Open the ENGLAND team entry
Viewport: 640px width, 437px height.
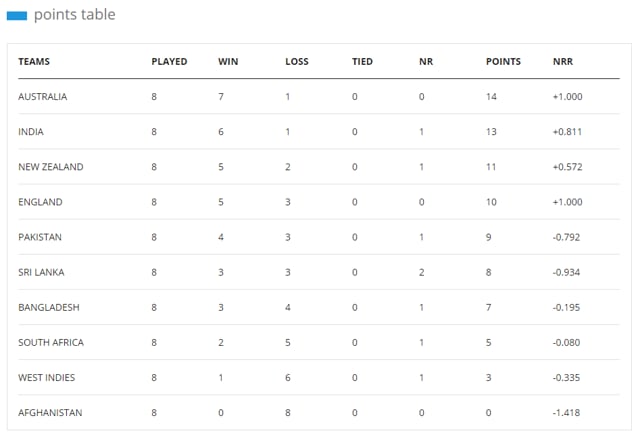[x=40, y=202]
